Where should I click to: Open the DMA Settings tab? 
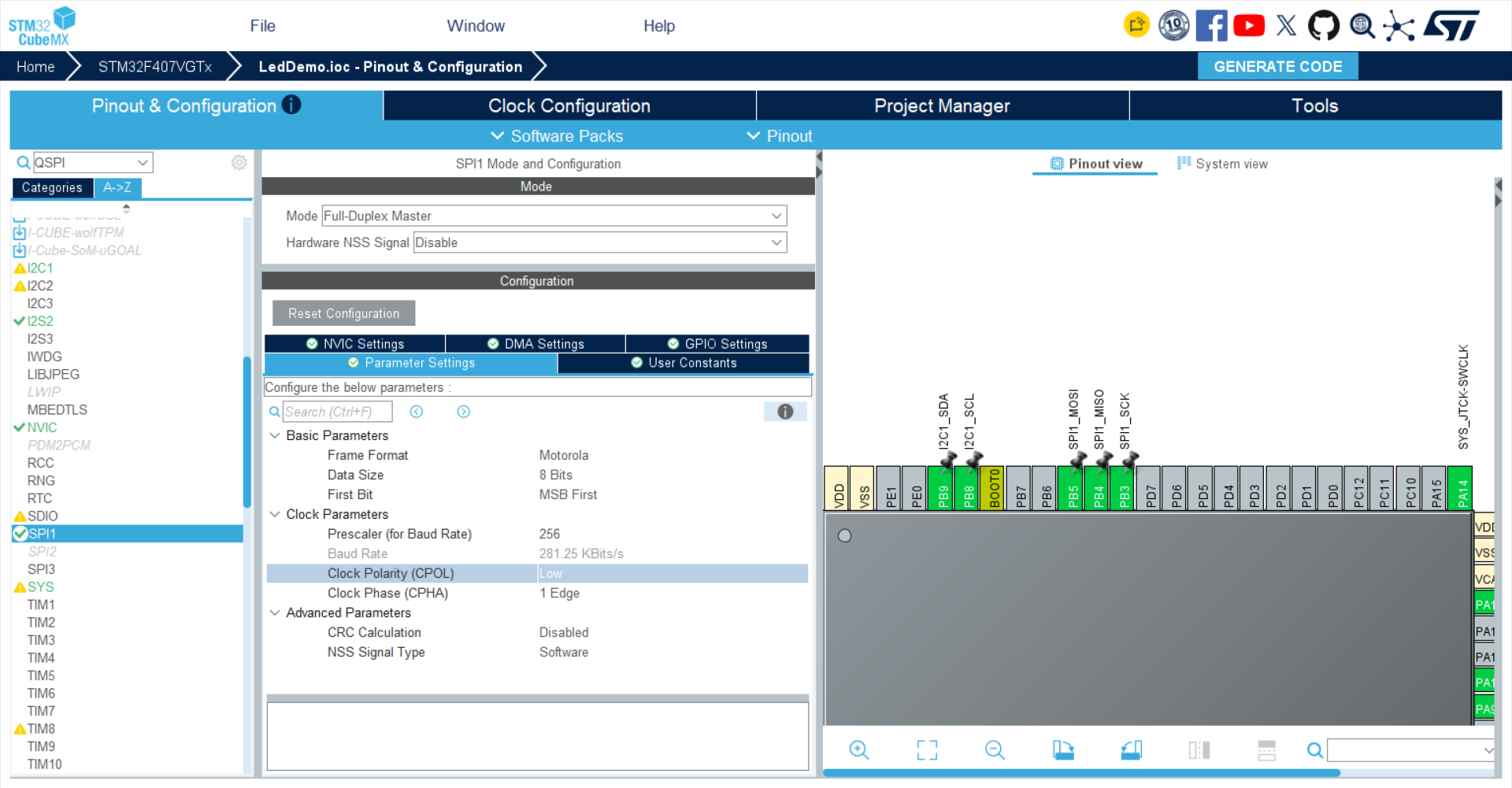tap(535, 344)
